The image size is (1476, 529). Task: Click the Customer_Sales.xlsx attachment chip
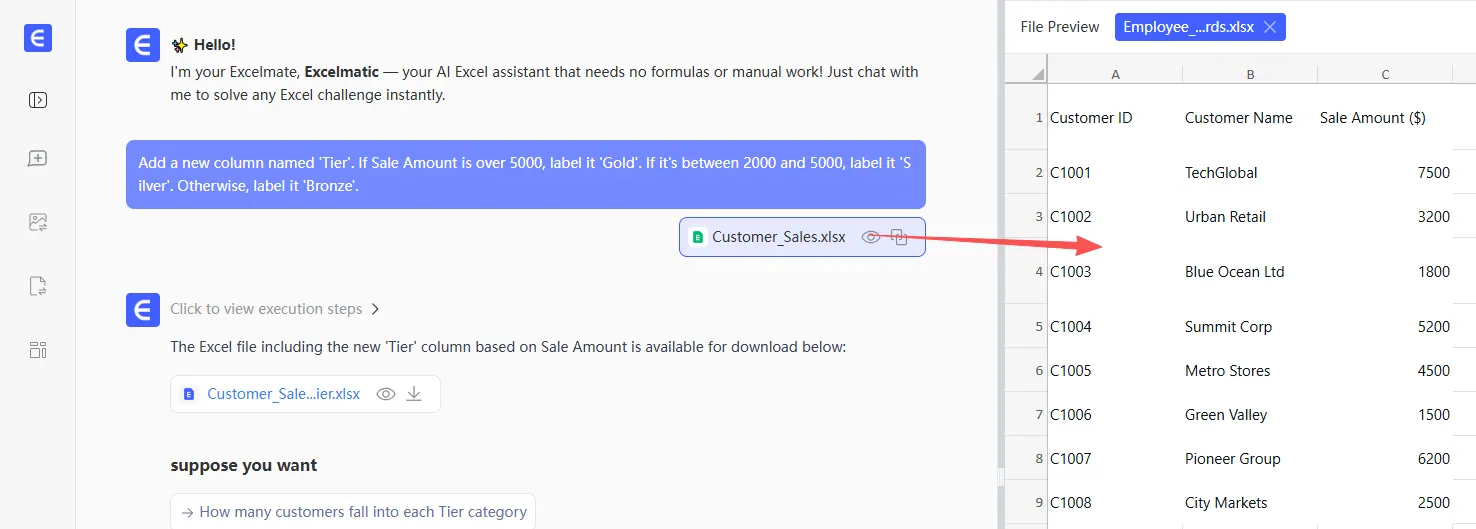(x=778, y=237)
